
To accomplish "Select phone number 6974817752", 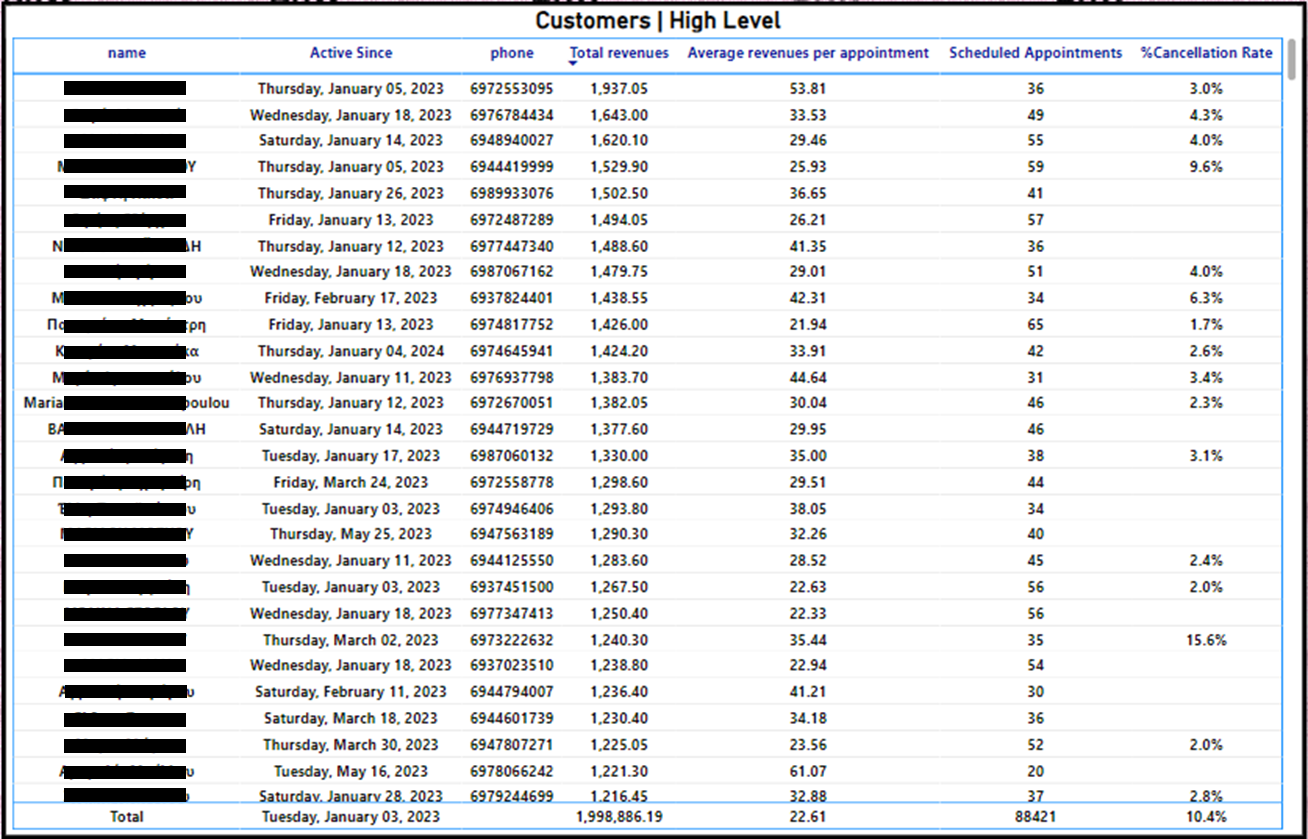I will pos(511,325).
